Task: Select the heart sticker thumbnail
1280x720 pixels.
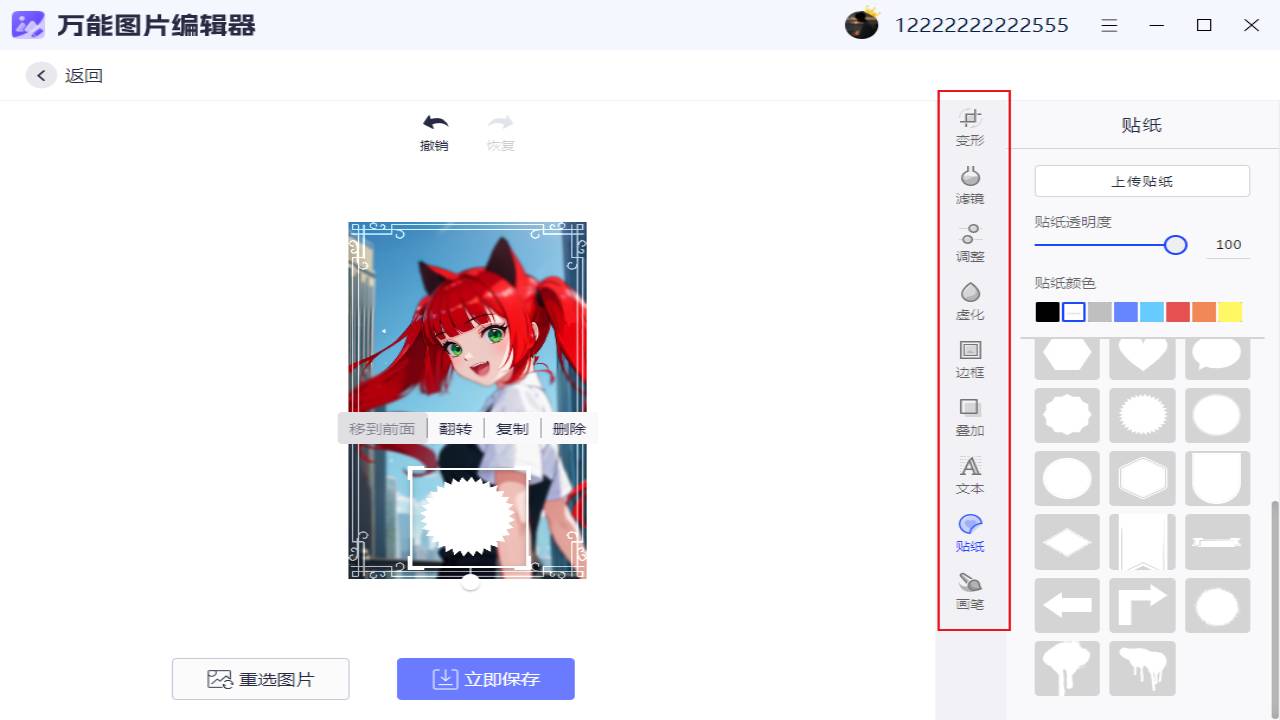Action: pyautogui.click(x=1142, y=355)
